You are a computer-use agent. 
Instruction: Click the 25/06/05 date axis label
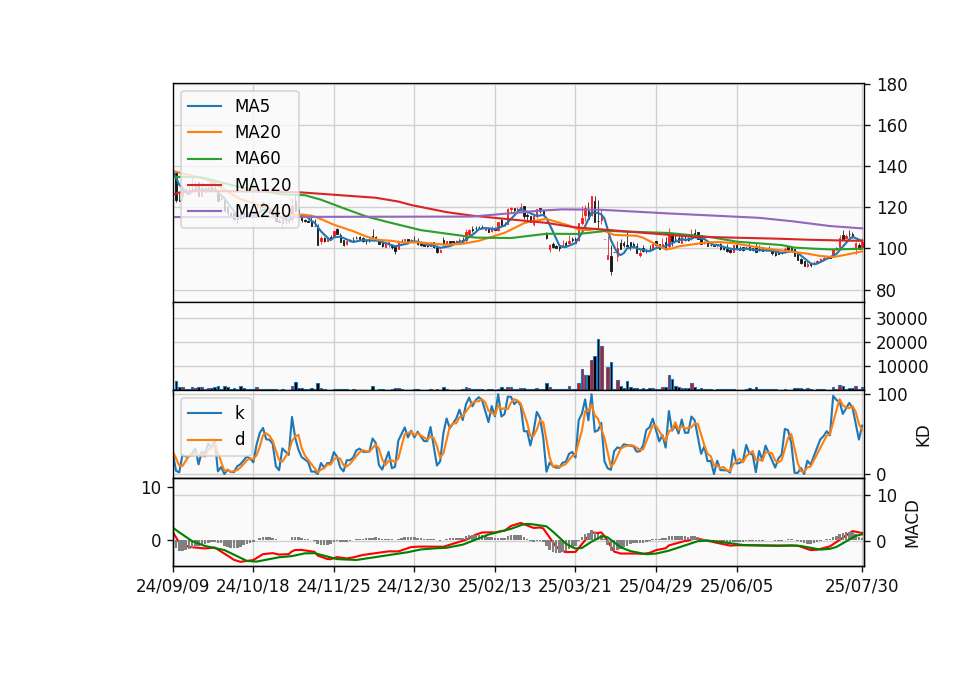(x=737, y=586)
